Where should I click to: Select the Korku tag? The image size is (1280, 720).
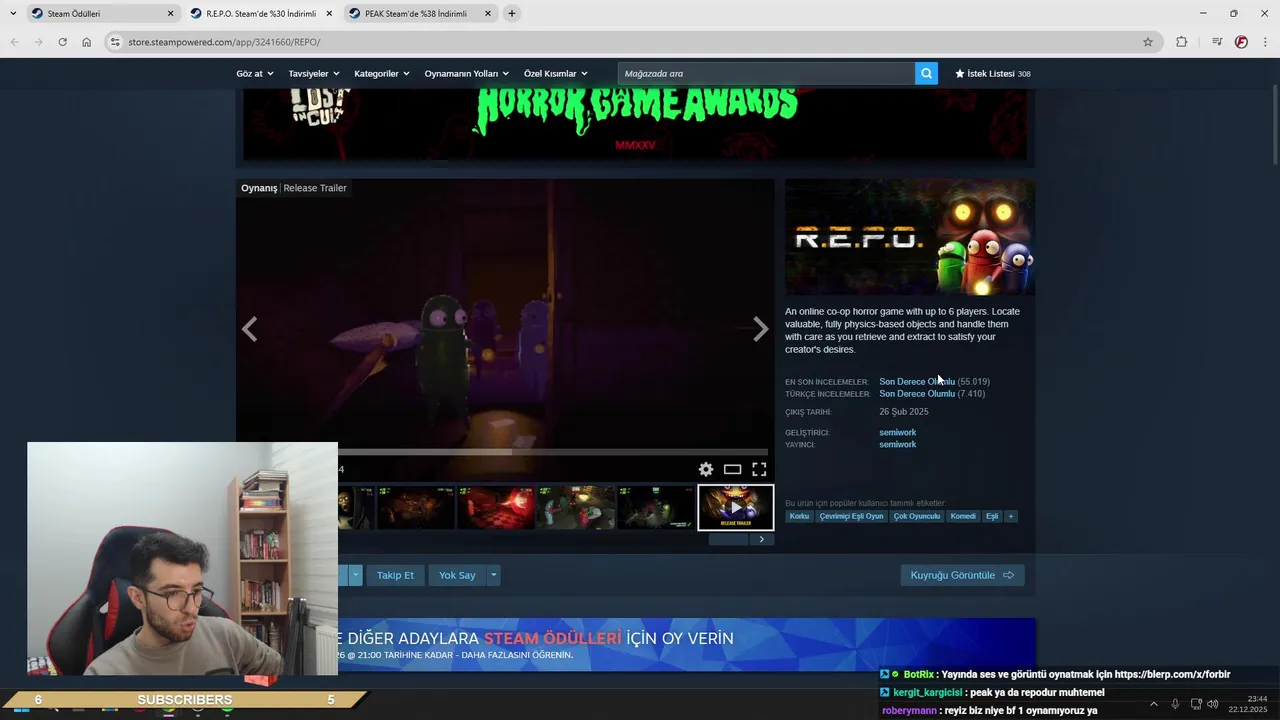click(x=799, y=516)
